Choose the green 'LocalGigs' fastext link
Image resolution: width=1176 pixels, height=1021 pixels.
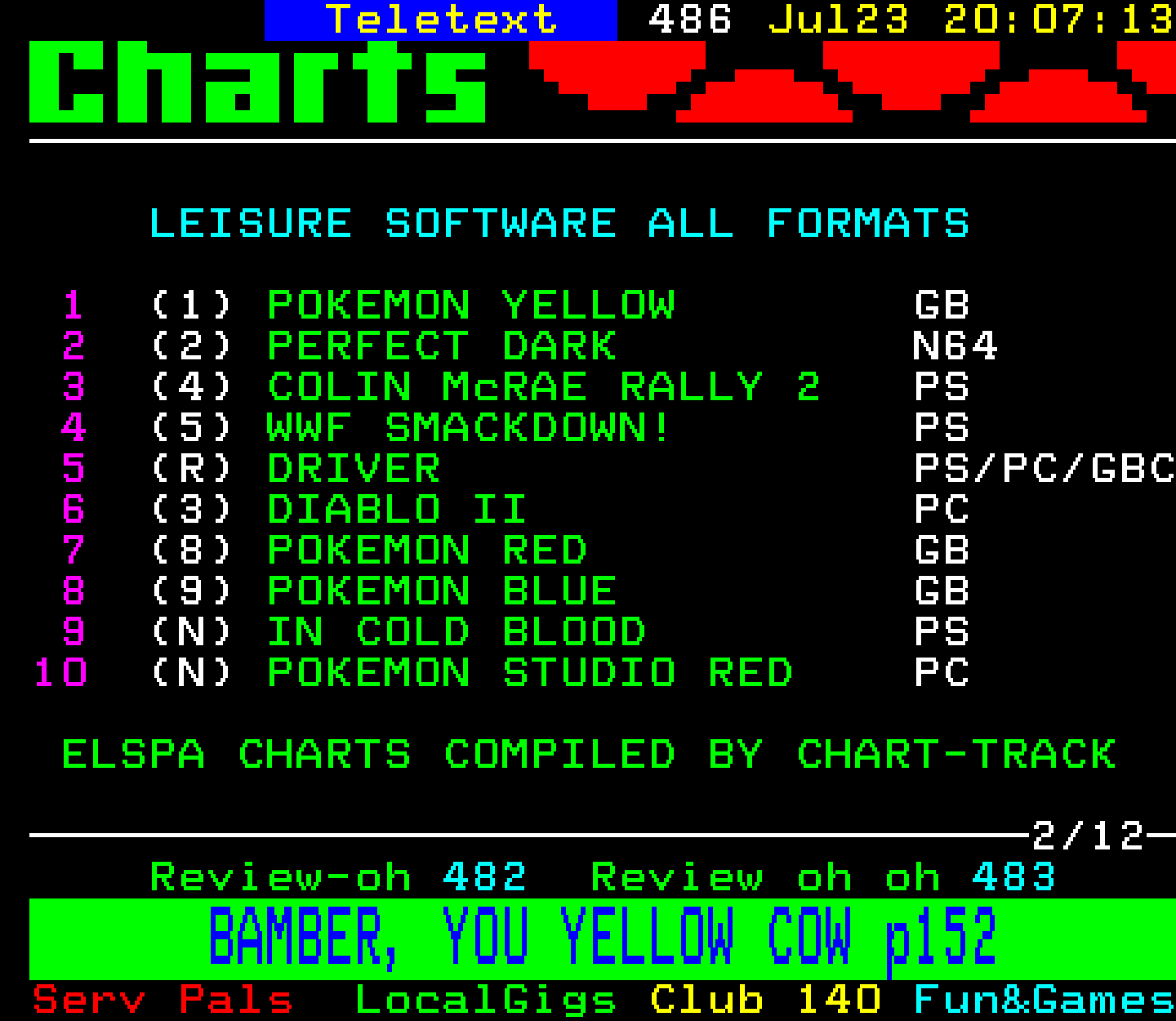486,1001
